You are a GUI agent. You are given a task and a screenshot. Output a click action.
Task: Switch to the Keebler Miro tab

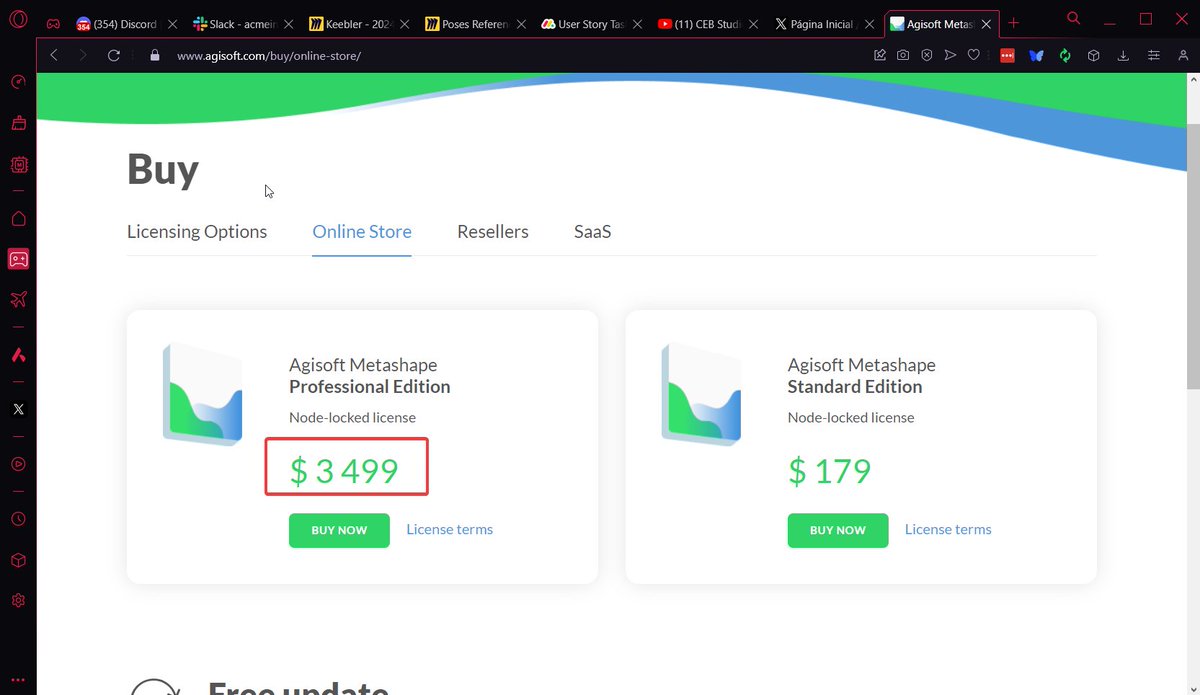click(x=359, y=24)
